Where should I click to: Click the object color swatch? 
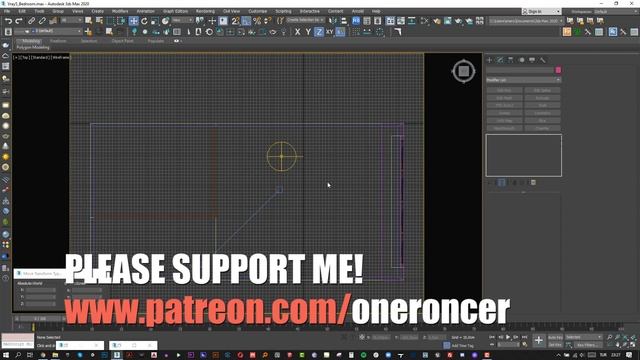[558, 70]
